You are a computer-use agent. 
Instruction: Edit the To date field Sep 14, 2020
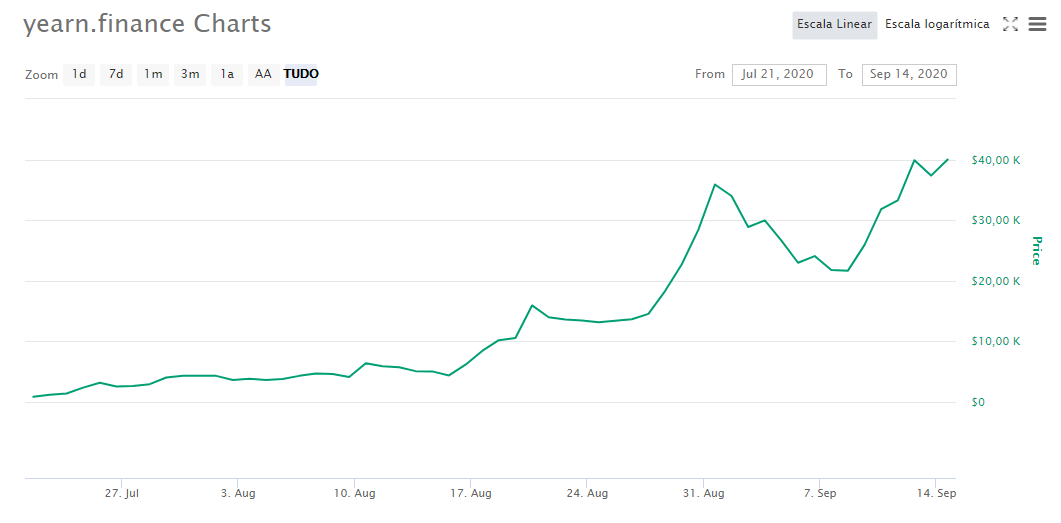[909, 74]
